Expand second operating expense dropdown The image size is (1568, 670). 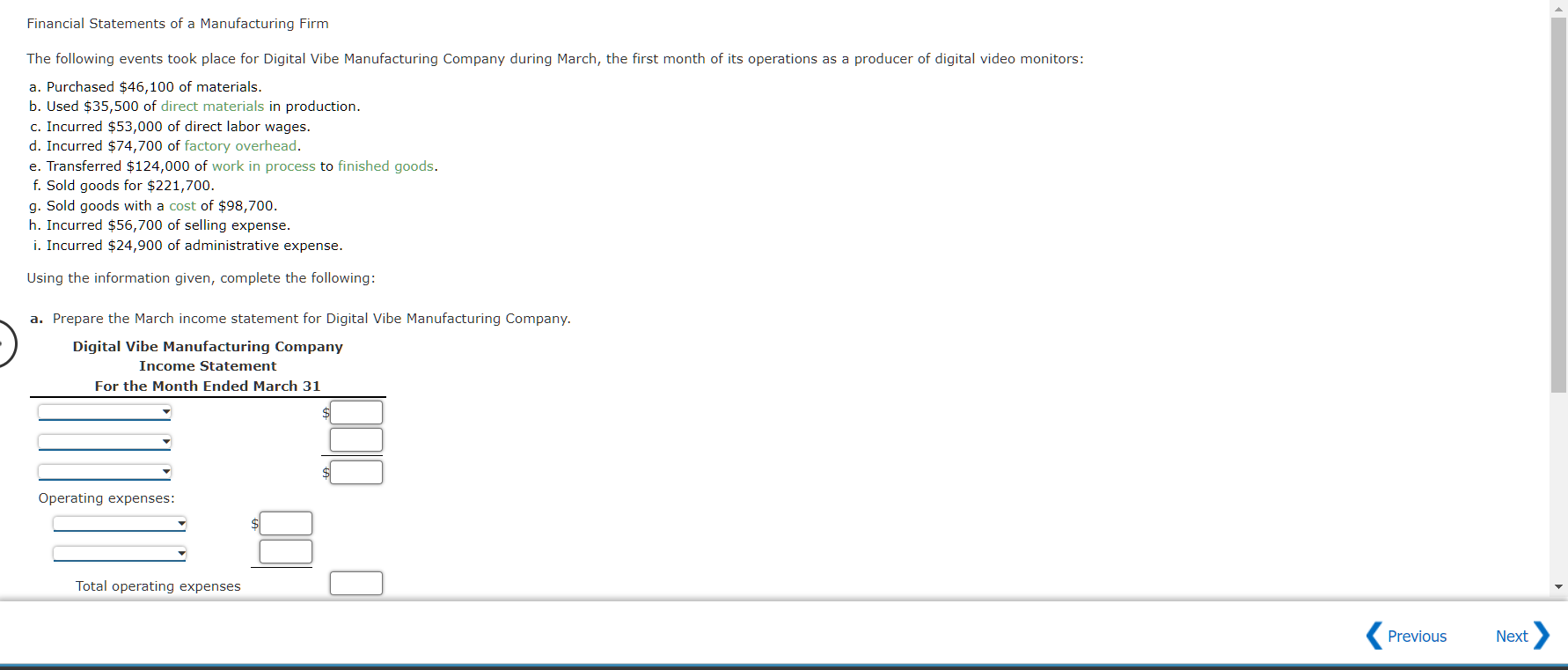(x=120, y=553)
